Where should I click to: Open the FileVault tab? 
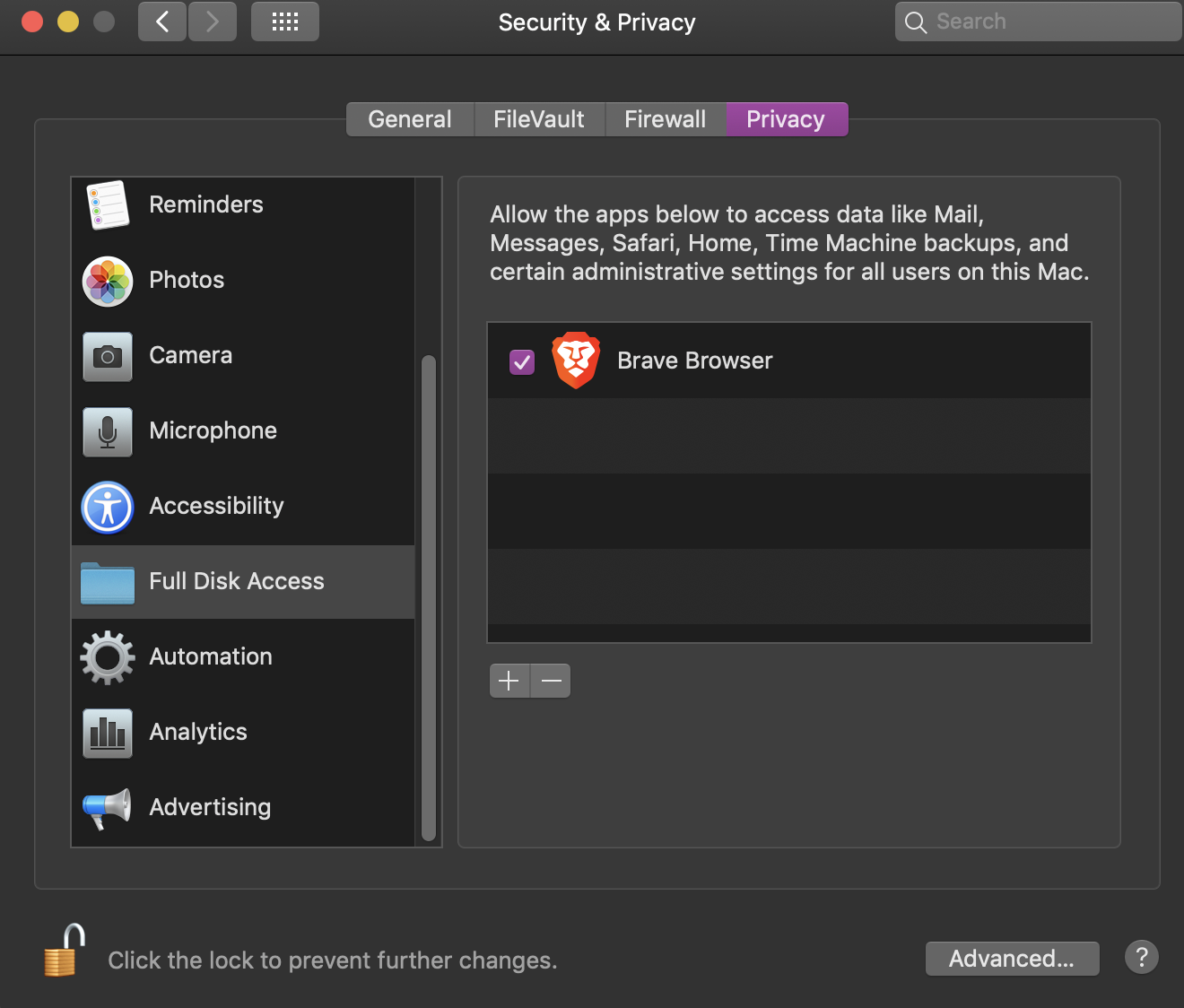[x=539, y=119]
